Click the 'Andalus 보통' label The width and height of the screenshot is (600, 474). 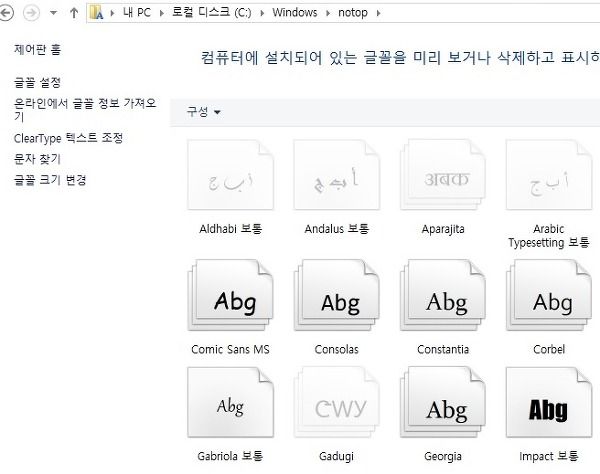tap(337, 229)
